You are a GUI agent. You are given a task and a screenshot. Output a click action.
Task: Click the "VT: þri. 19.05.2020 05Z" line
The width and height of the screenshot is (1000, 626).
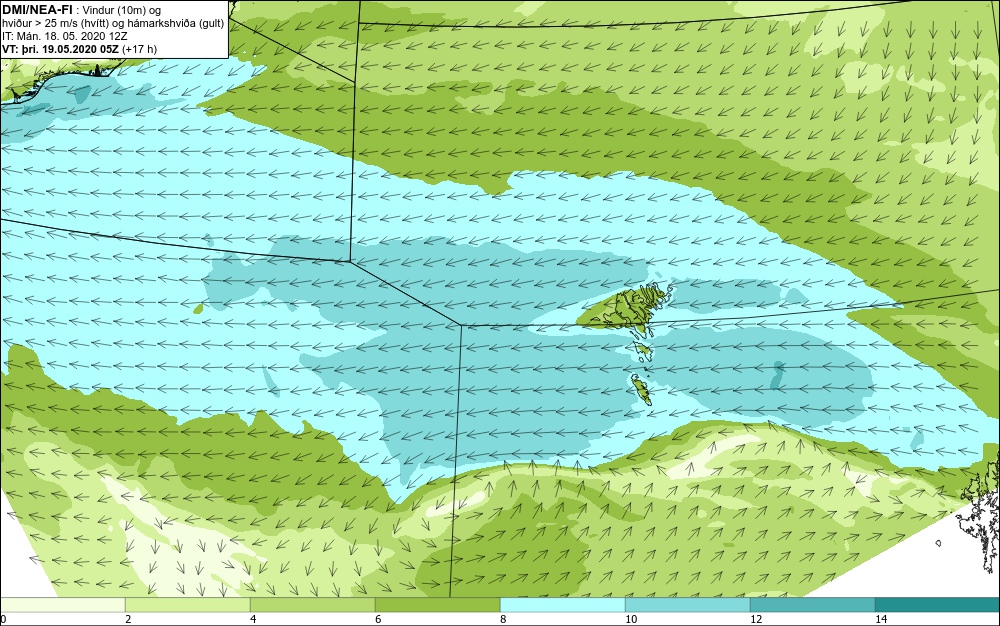[x=61, y=48]
